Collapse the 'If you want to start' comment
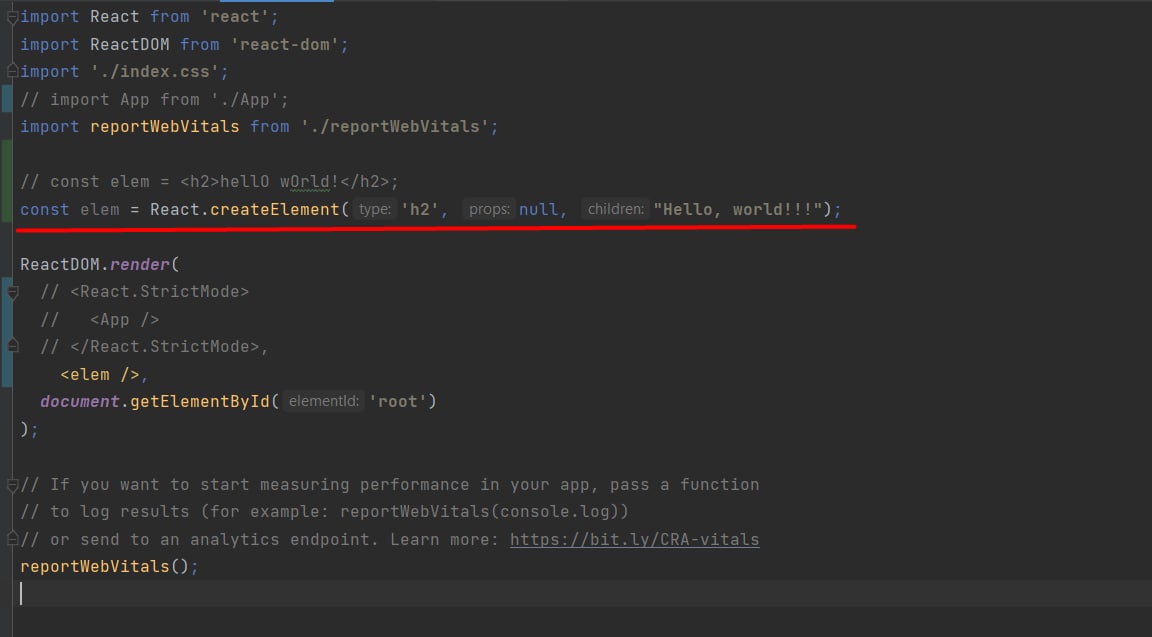The height and width of the screenshot is (637, 1152). [x=12, y=485]
